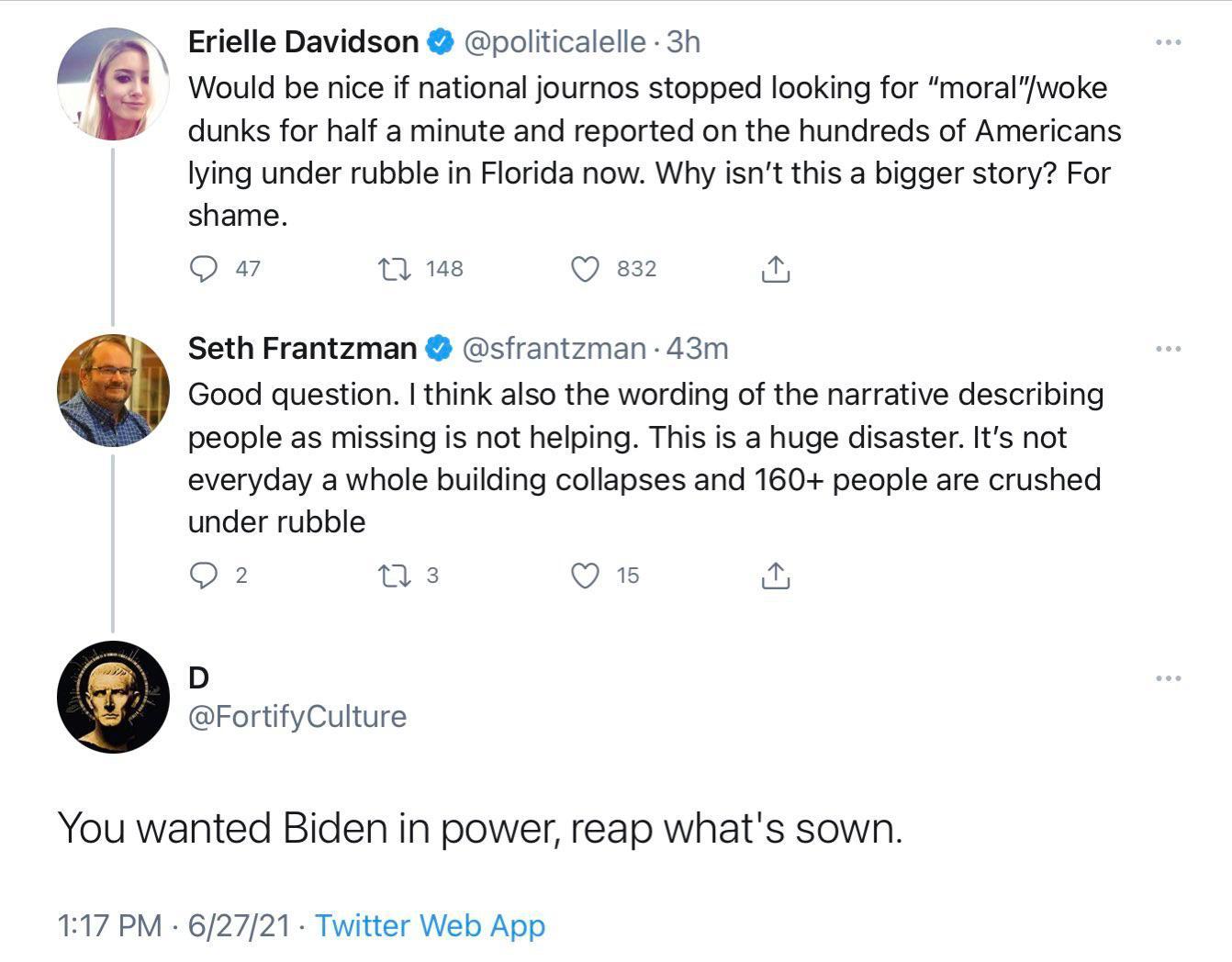This screenshot has height=962, width=1232.
Task: Click the Erielle Davidson display name
Action: 303,42
